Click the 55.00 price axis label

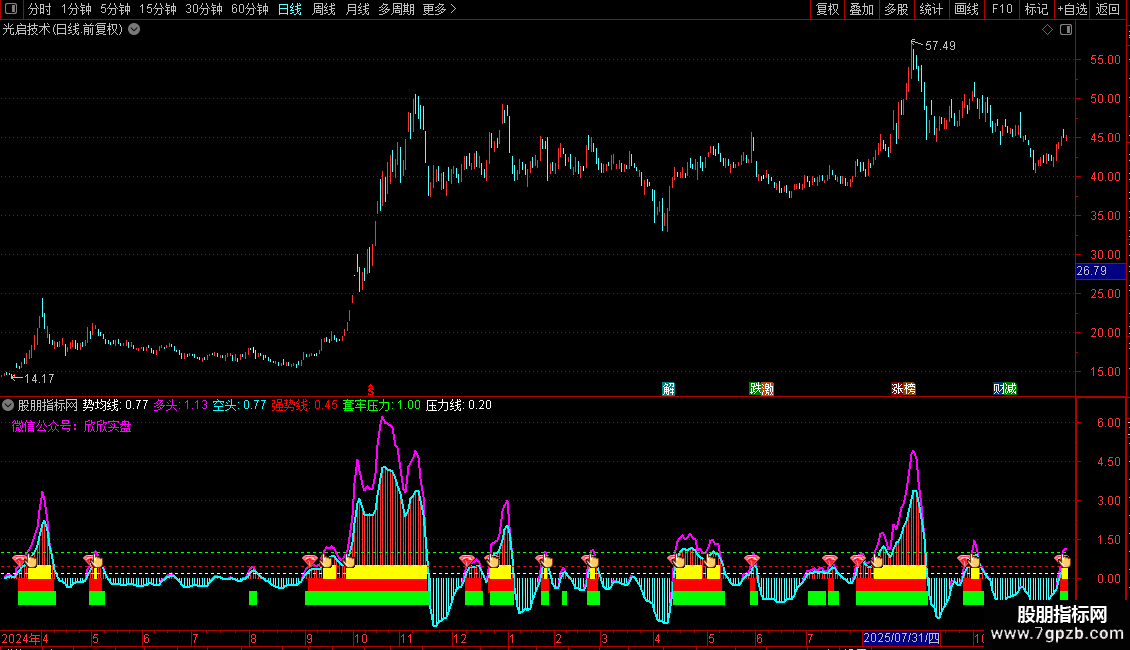[1105, 60]
